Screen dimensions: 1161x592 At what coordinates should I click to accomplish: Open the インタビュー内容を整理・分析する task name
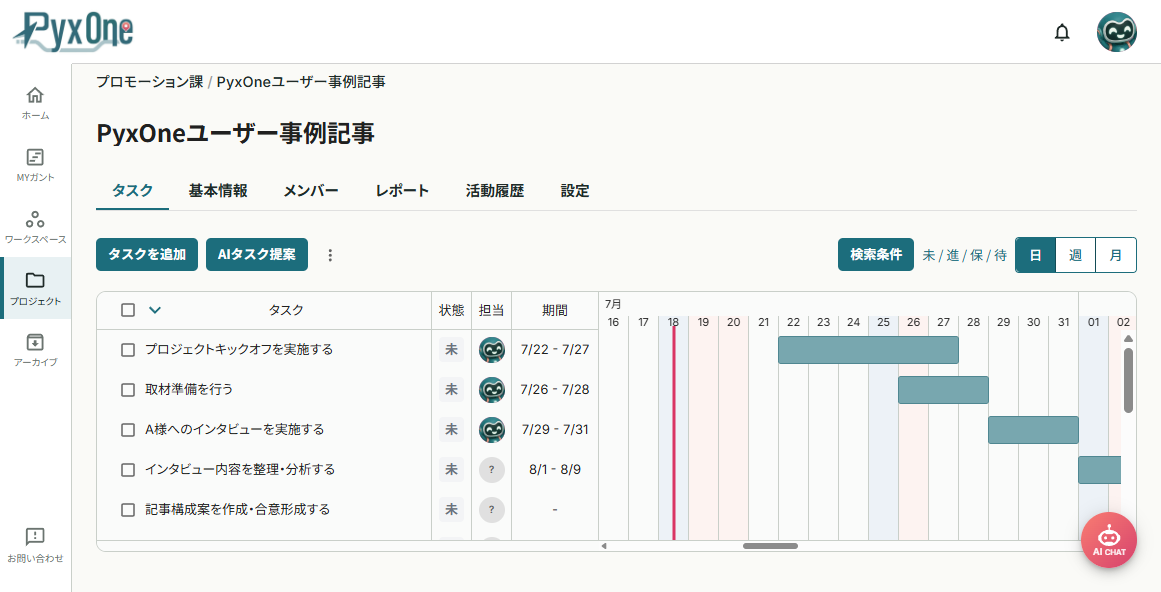240,470
